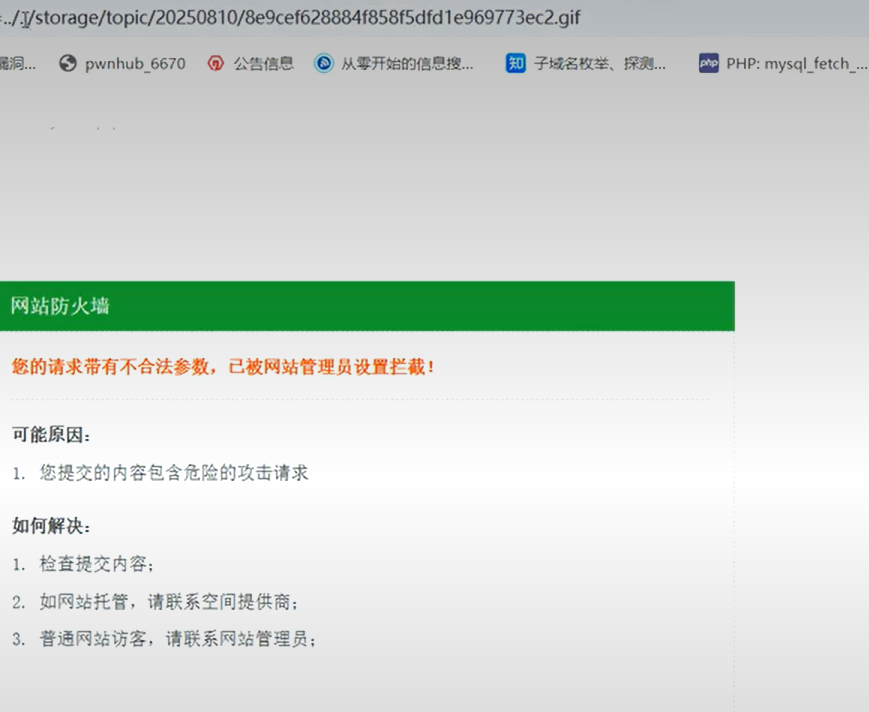869x712 pixels.
Task: Click the 您提交的内容包含危险的攻击请求 line
Action: tap(173, 473)
